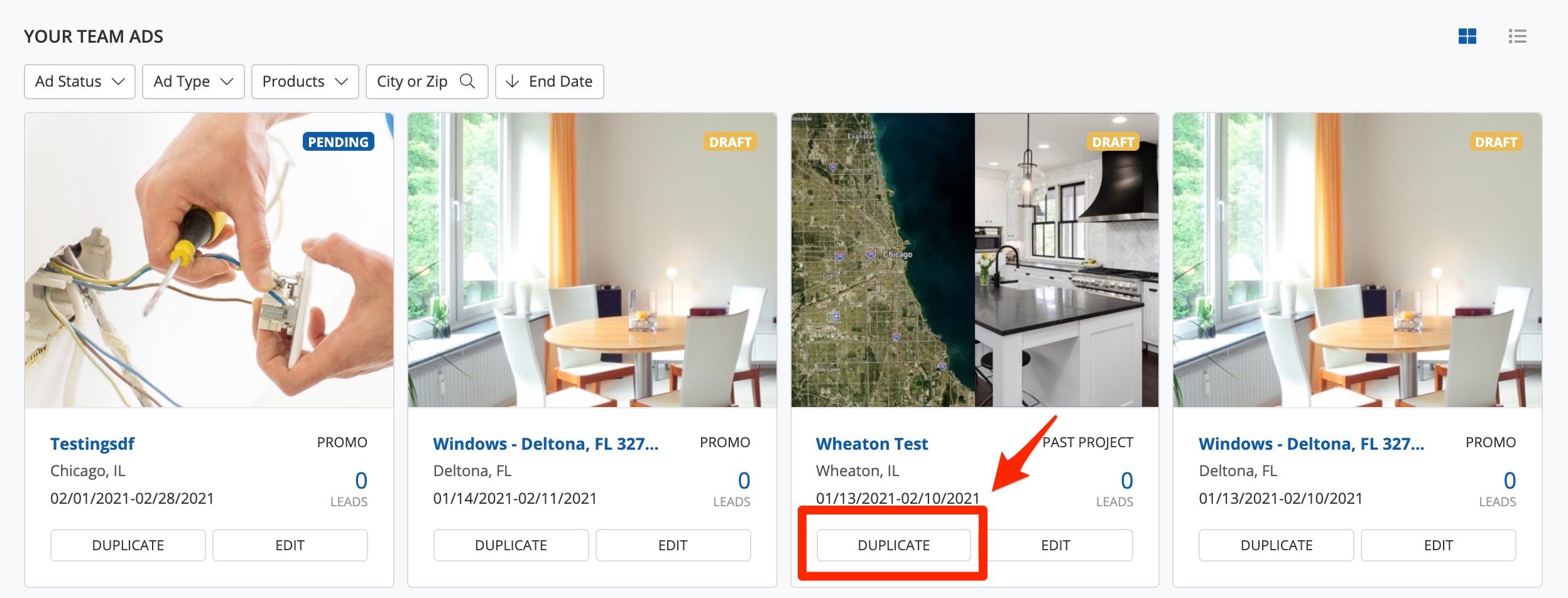Focus the City or Zip search field
1568x598 pixels.
[x=412, y=82]
